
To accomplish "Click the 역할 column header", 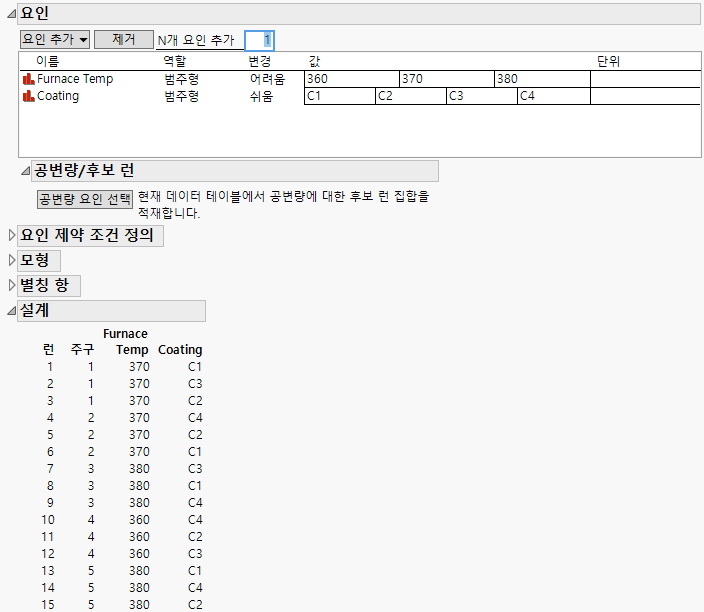I will [175, 62].
